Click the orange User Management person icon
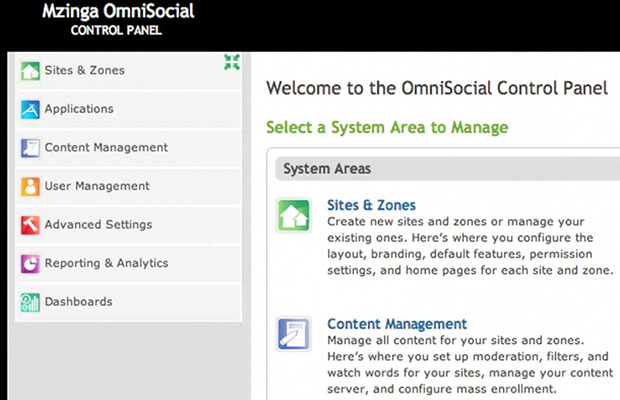Screen dimensions: 620x400 pos(30,187)
